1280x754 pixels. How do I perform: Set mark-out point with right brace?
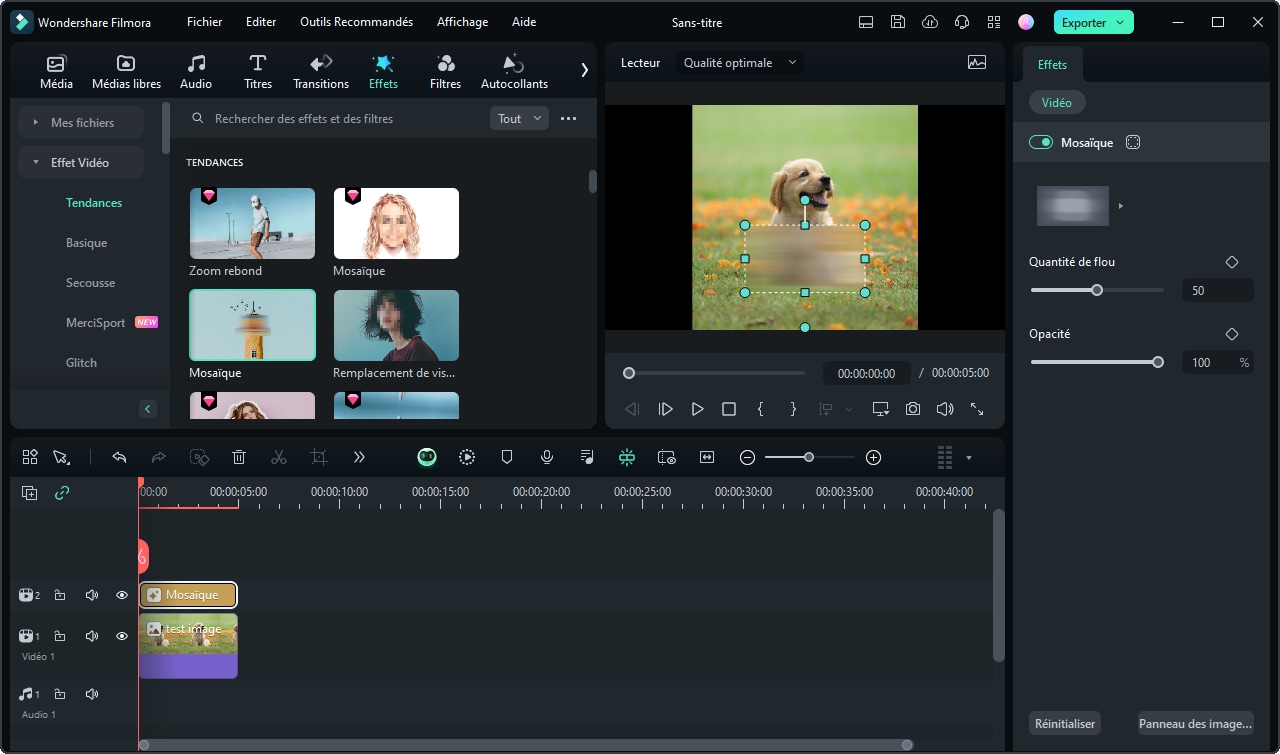(x=793, y=409)
